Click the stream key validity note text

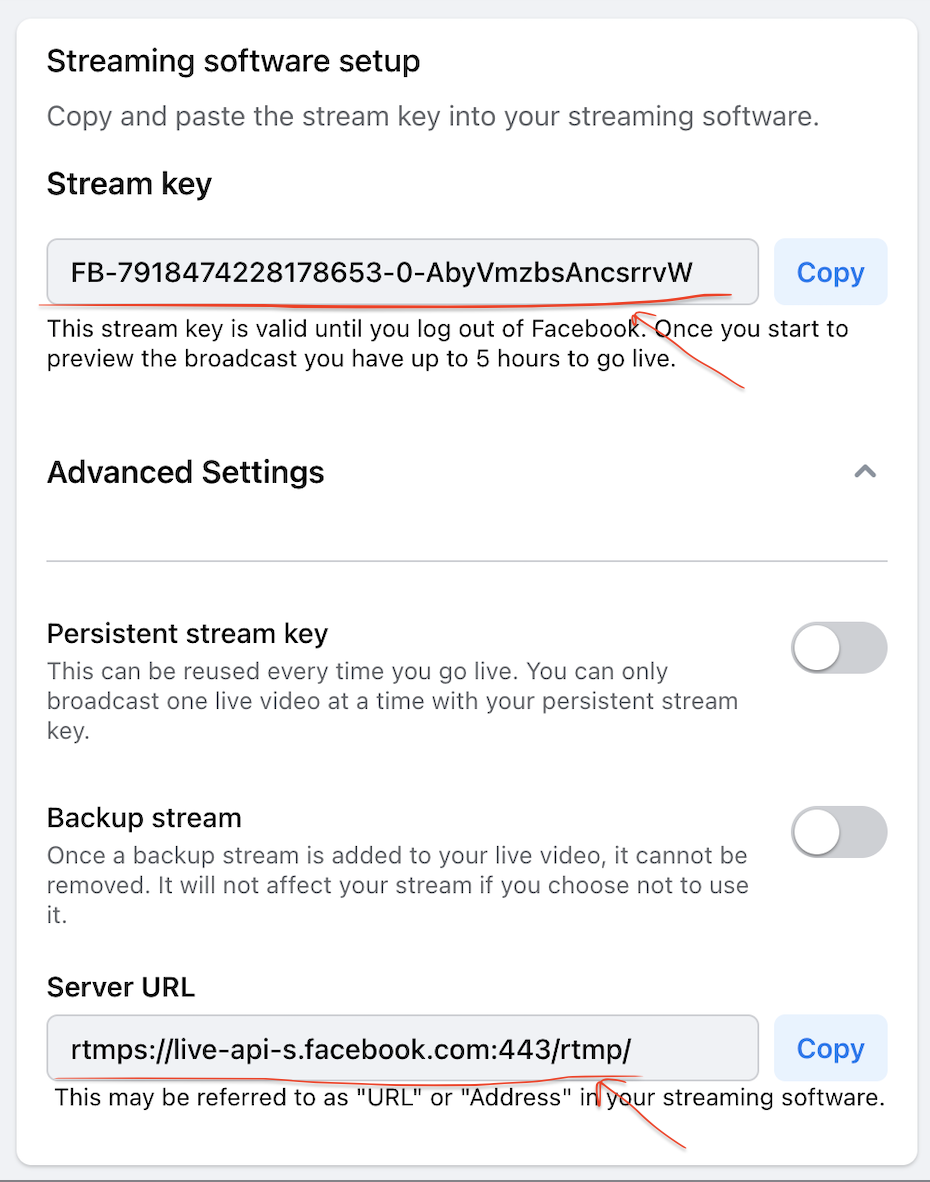[448, 344]
